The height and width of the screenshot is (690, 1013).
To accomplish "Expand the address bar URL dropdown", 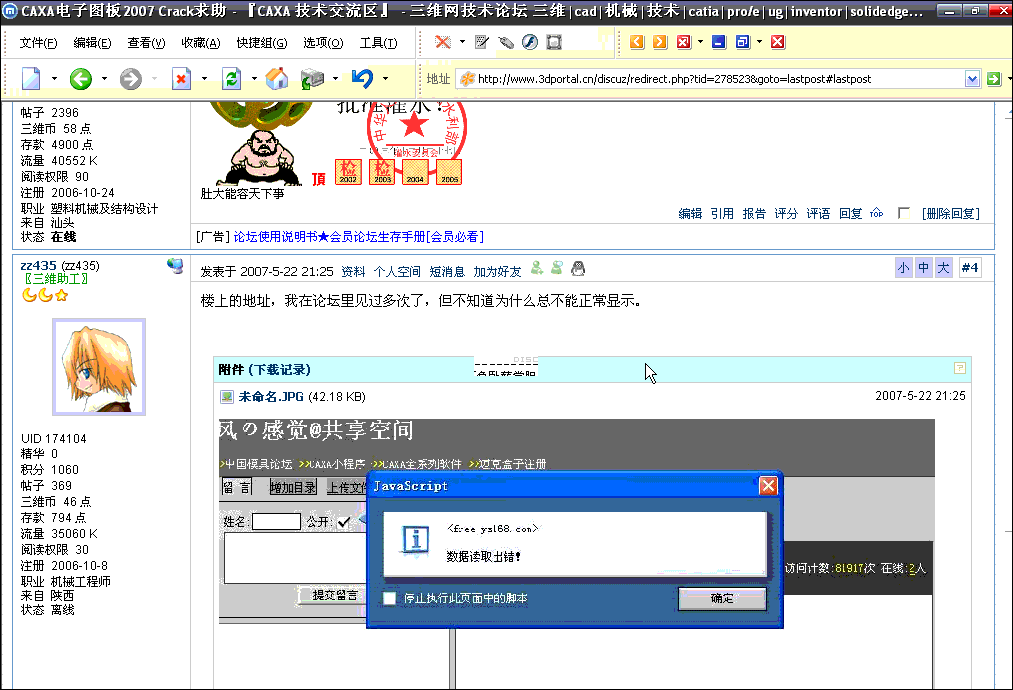I will pos(972,79).
